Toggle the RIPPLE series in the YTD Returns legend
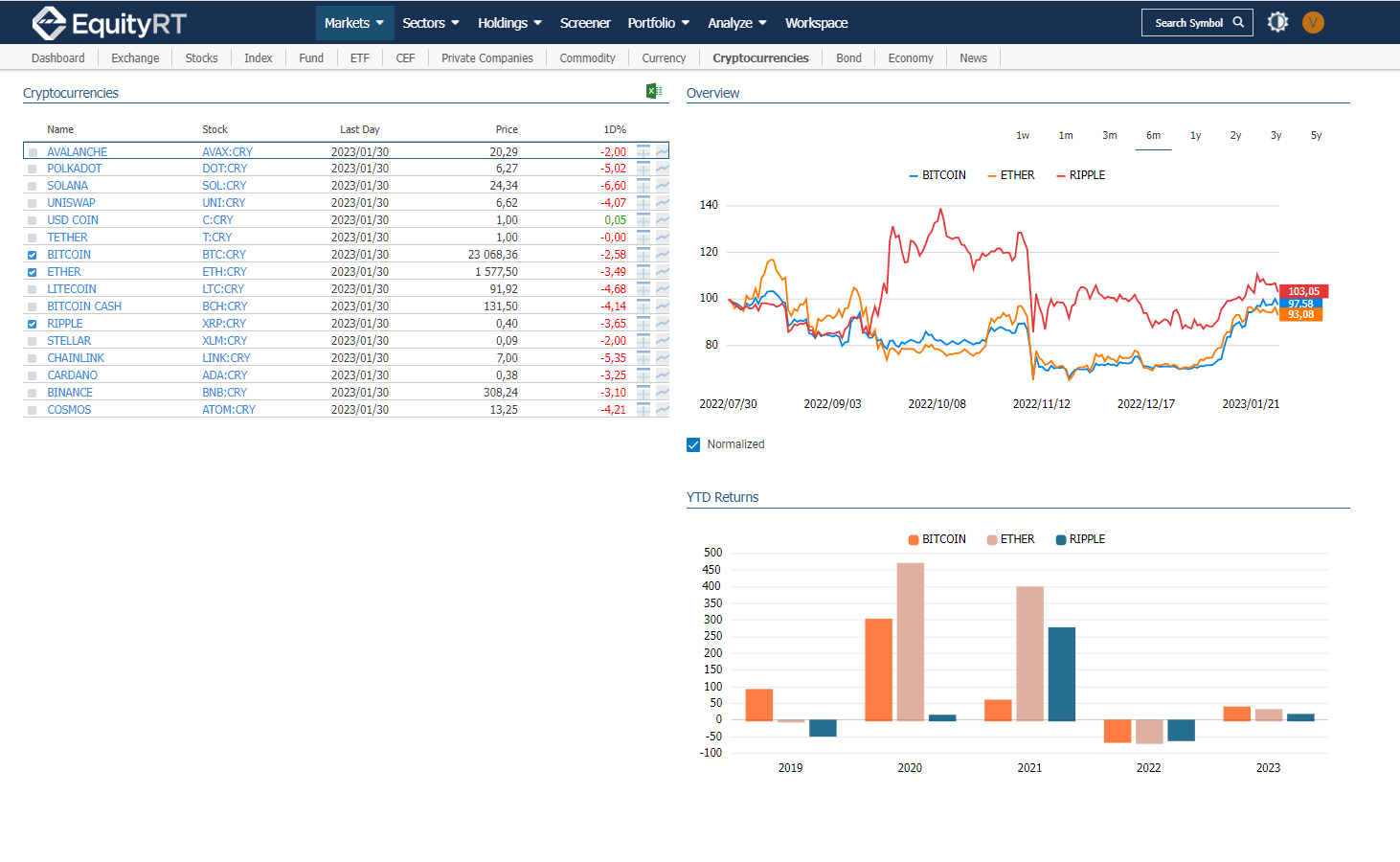Viewport: 1400px width, 862px height. click(x=1080, y=539)
